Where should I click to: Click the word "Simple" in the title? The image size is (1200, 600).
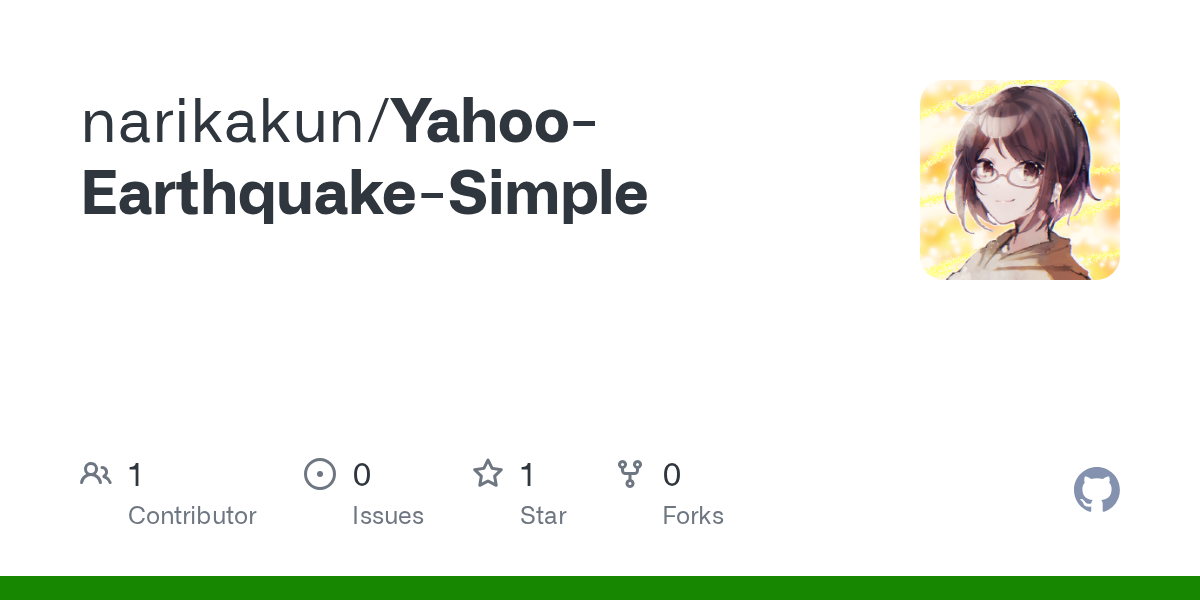point(548,194)
